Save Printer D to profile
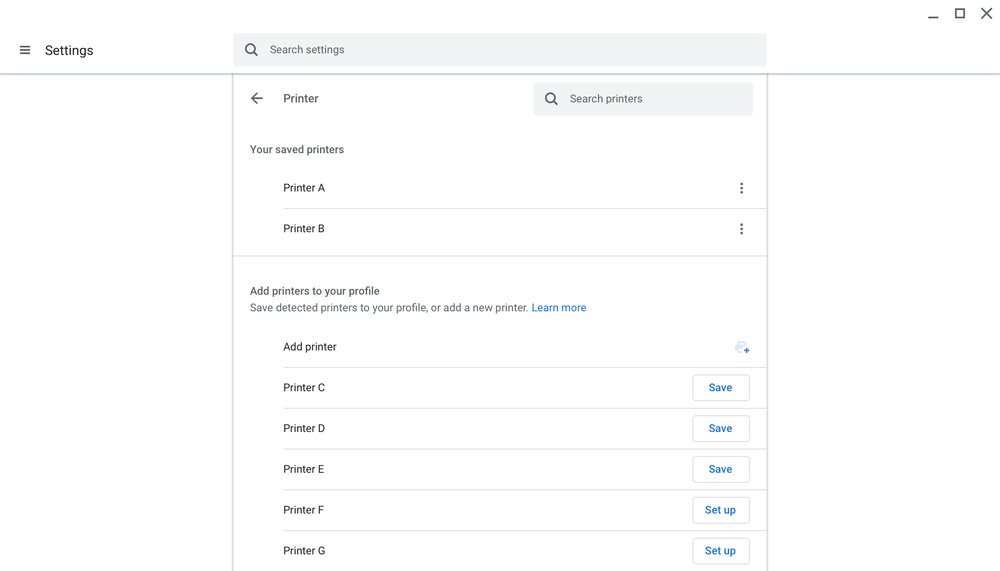Screen dimensions: 1000x571 [720, 429]
